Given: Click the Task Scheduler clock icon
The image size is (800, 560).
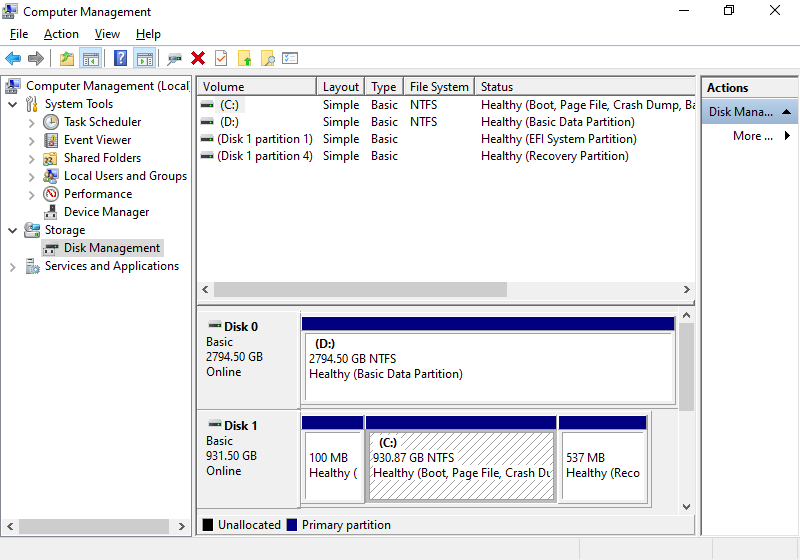Looking at the screenshot, I should click(51, 122).
